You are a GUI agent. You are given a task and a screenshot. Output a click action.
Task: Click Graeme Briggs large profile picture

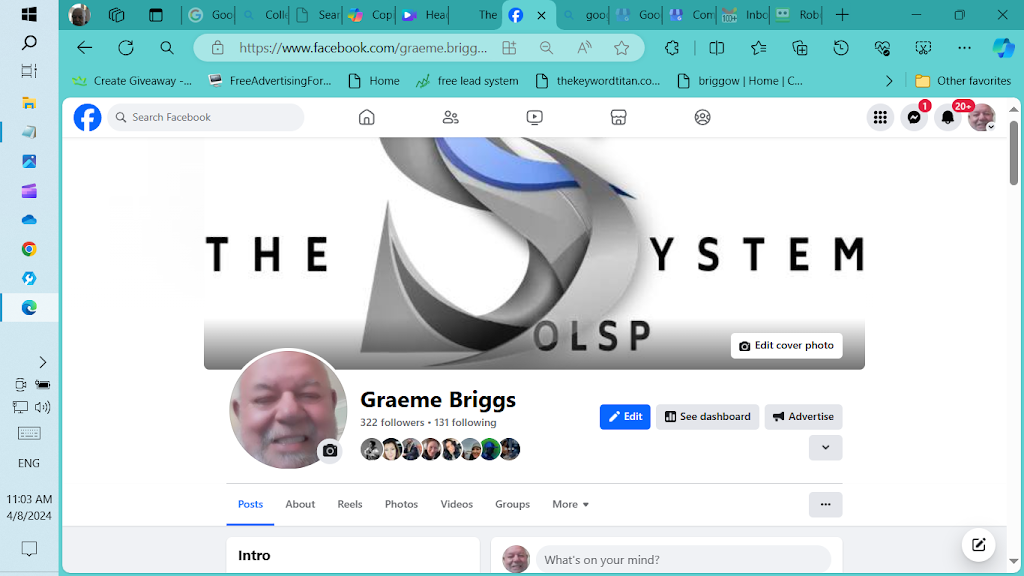click(x=288, y=409)
